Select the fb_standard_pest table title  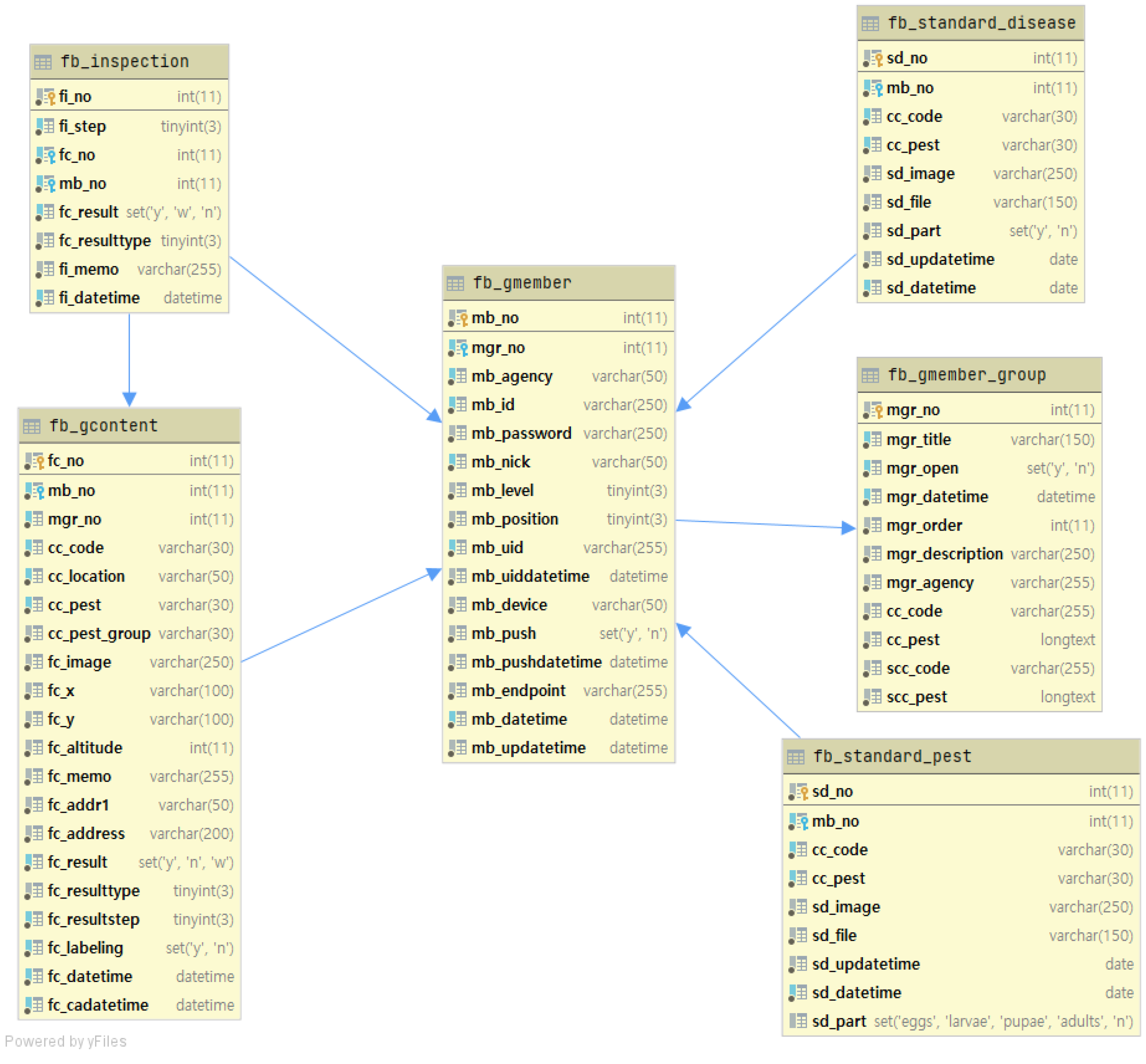click(892, 757)
